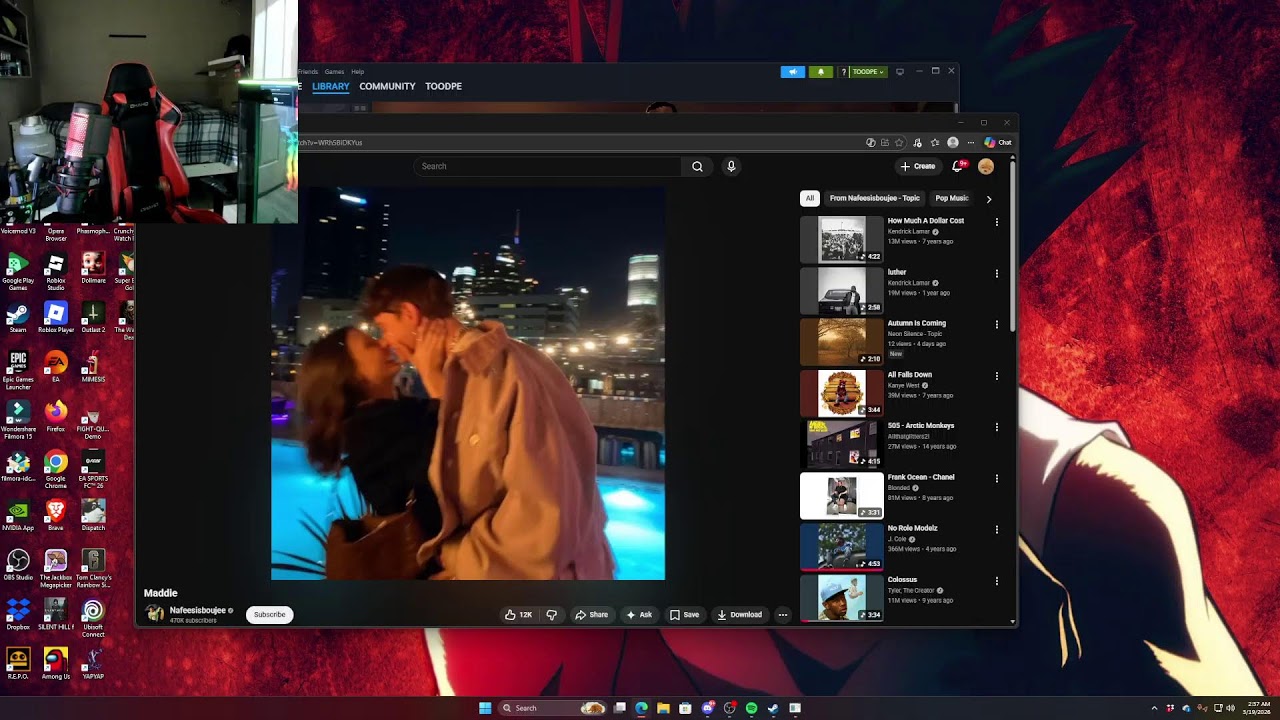Open more actions ellipsis below video
The width and height of the screenshot is (1280, 720).
point(783,615)
